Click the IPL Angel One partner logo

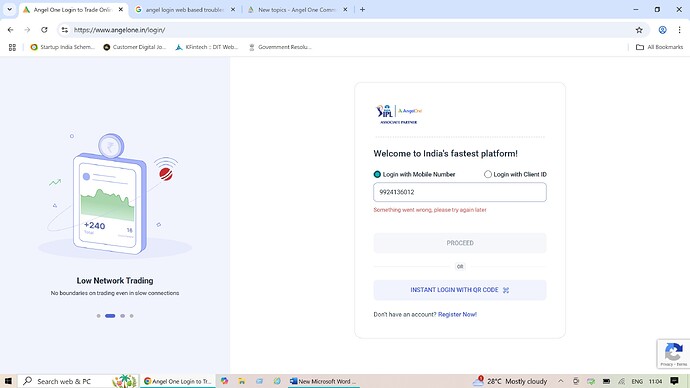click(399, 114)
